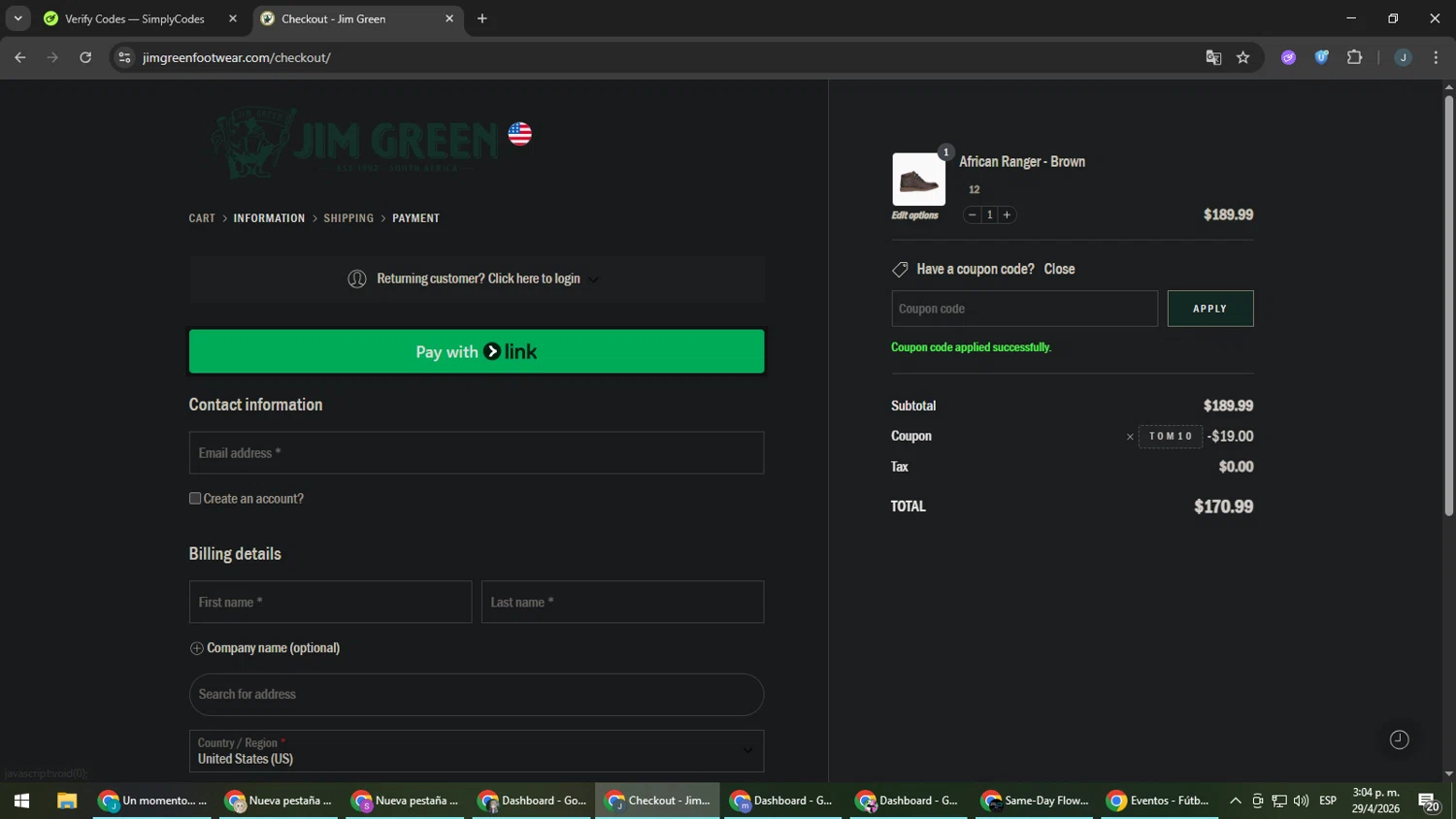The width and height of the screenshot is (1456, 819).
Task: Click the -$19.00 coupon discount amount
Action: [x=1230, y=437]
